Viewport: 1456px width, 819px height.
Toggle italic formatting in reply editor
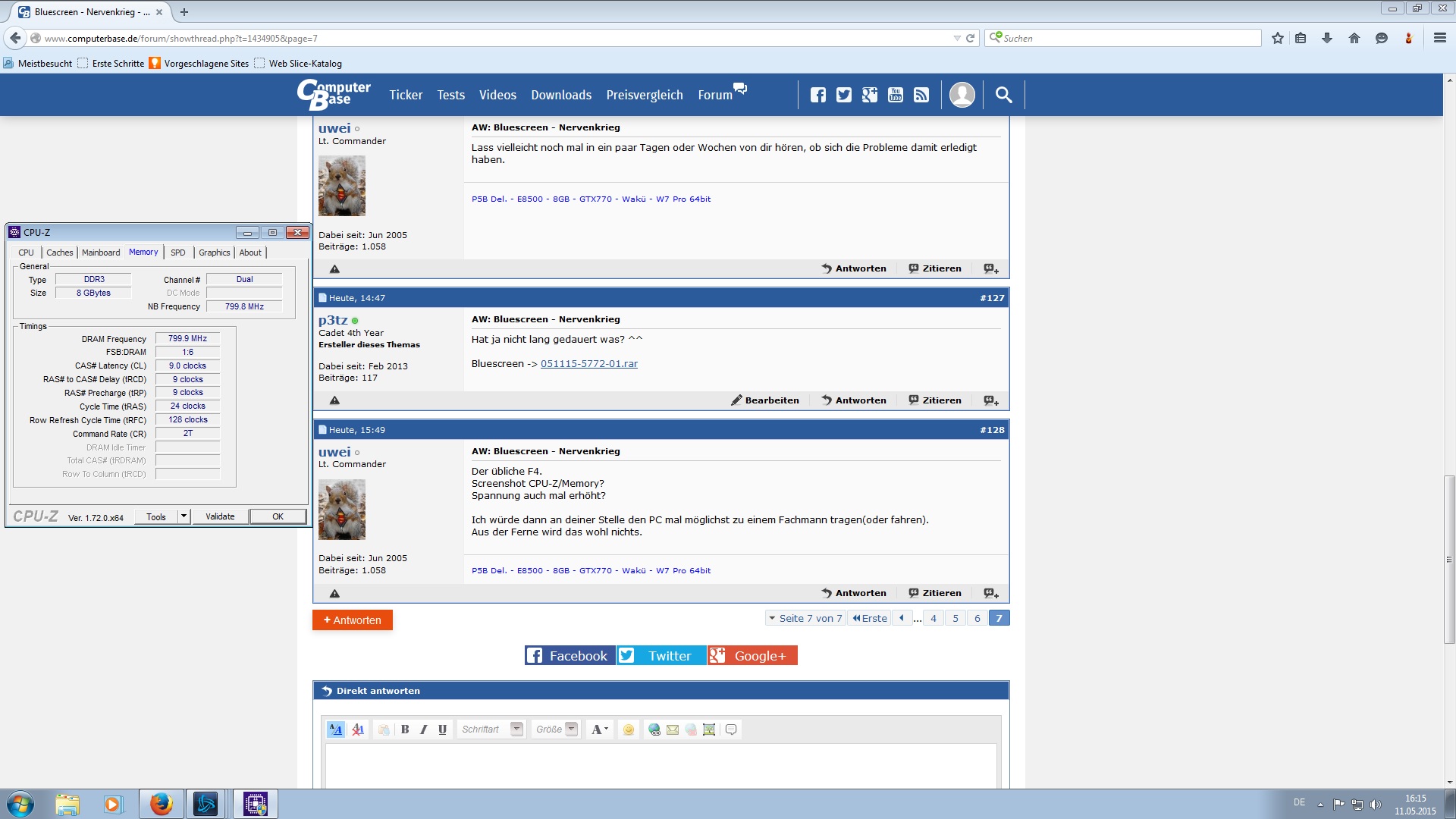point(423,730)
